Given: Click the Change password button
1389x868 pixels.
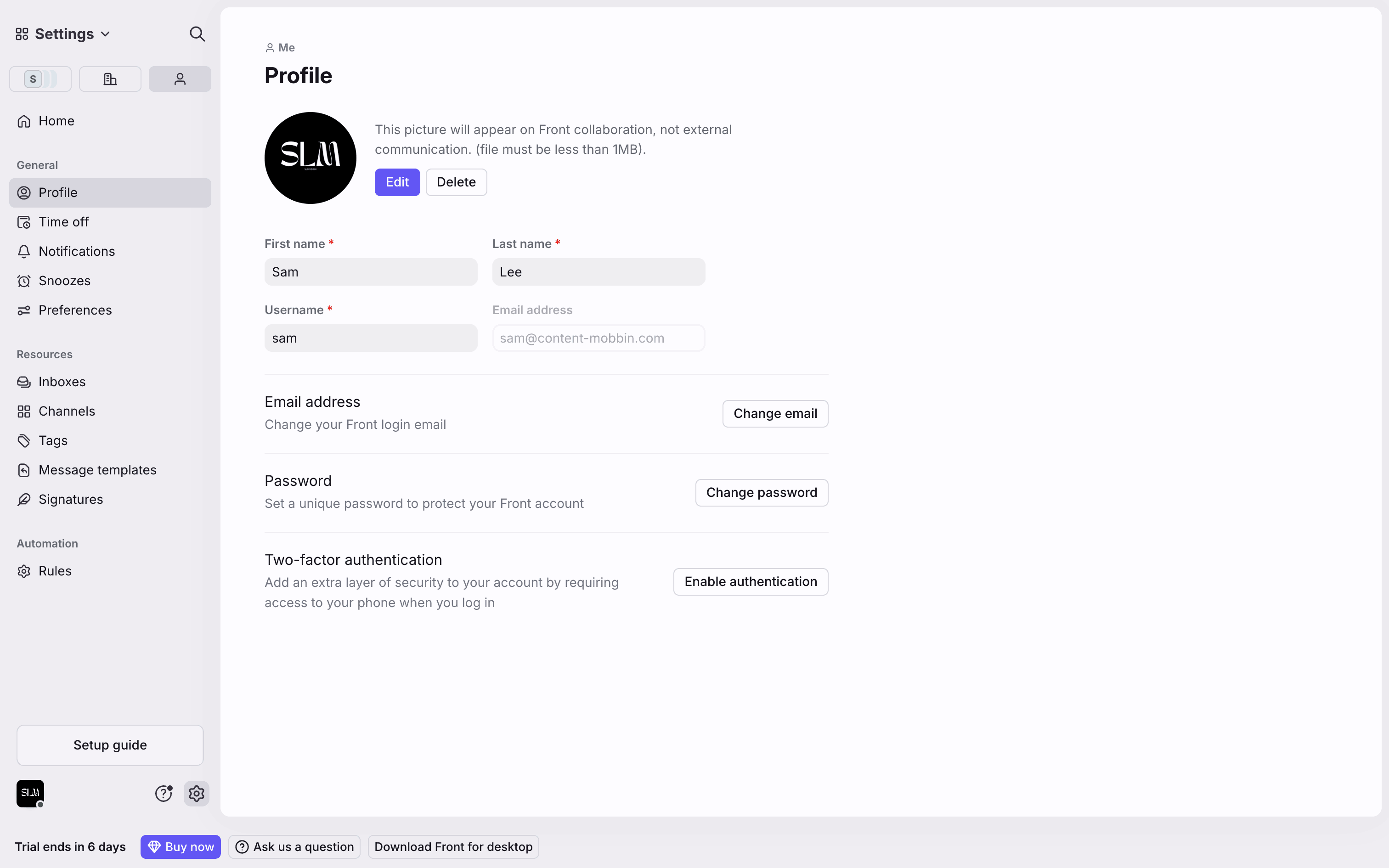Looking at the screenshot, I should click(x=761, y=492).
